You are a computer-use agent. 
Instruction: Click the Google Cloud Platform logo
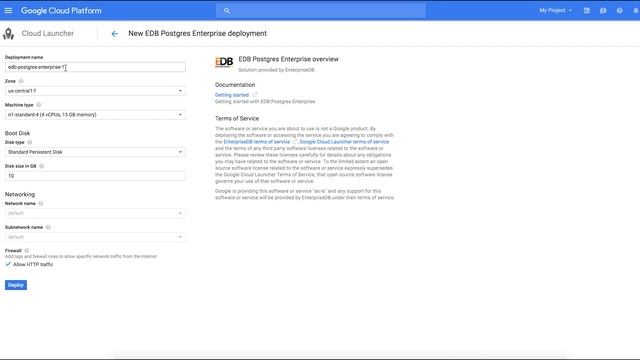click(x=61, y=11)
